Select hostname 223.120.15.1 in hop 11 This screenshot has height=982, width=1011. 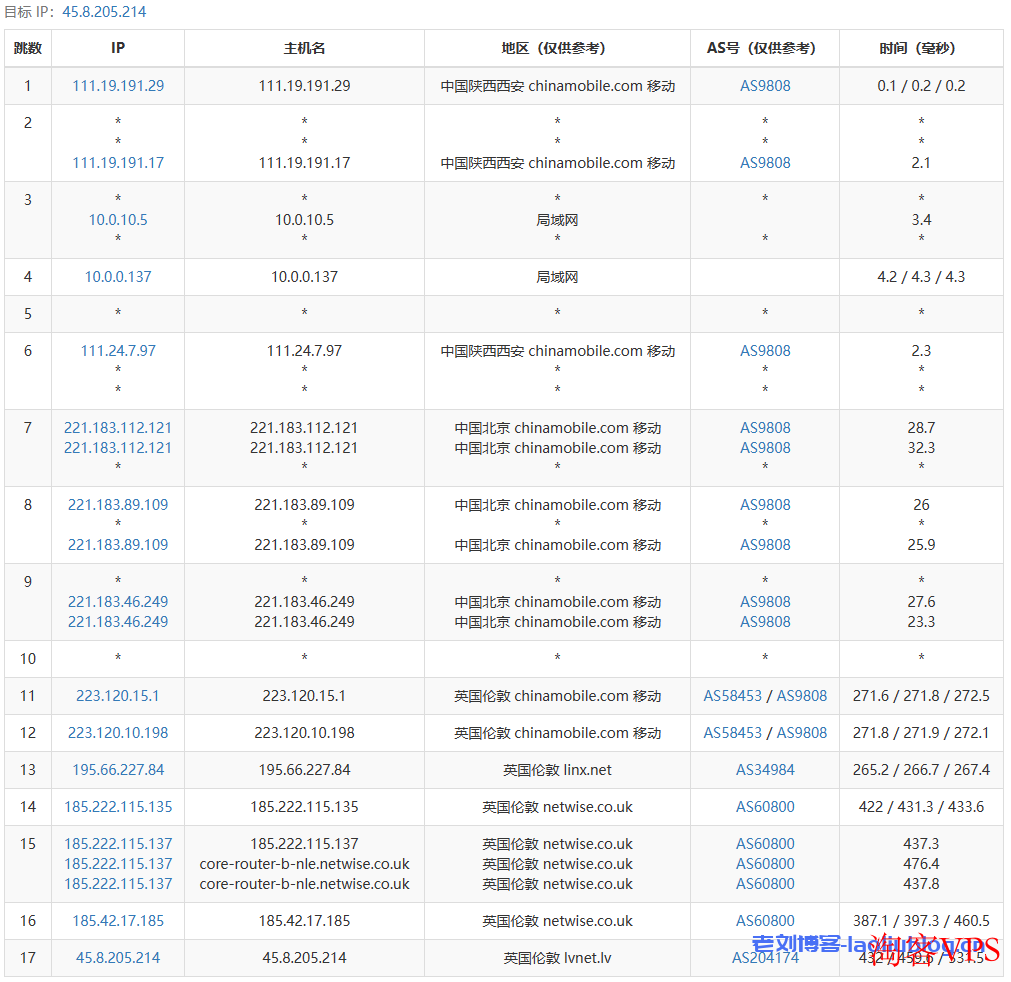click(x=304, y=696)
